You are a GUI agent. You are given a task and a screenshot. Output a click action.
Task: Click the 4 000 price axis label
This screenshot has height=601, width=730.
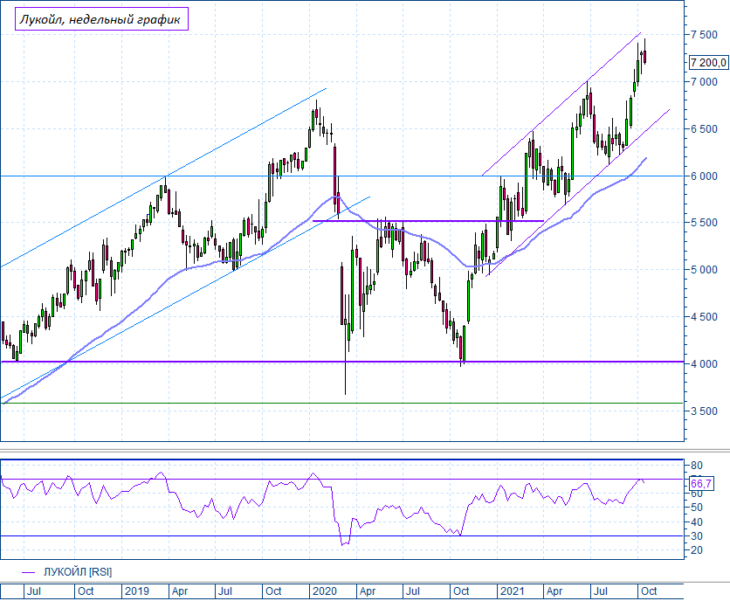click(704, 364)
